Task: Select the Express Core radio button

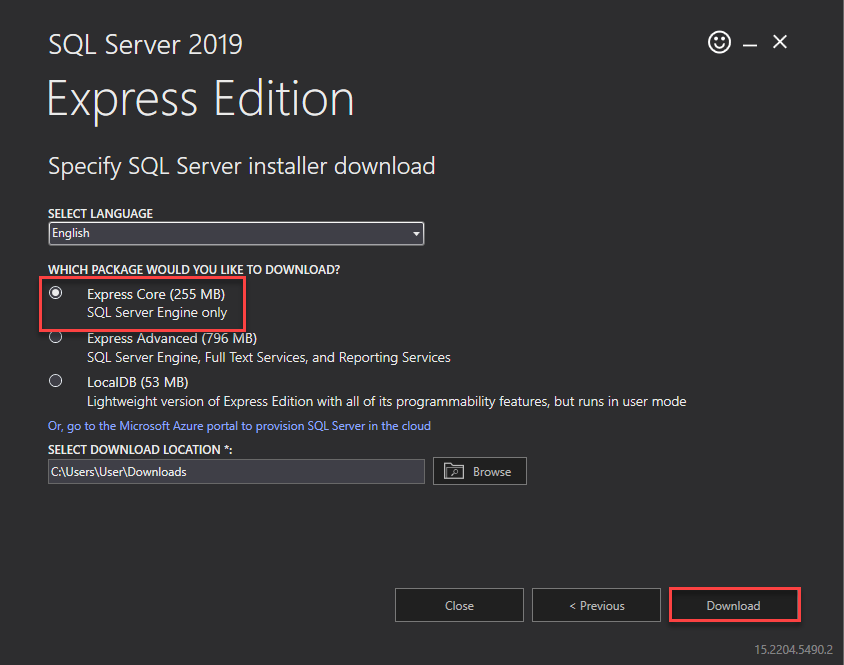Action: click(55, 293)
